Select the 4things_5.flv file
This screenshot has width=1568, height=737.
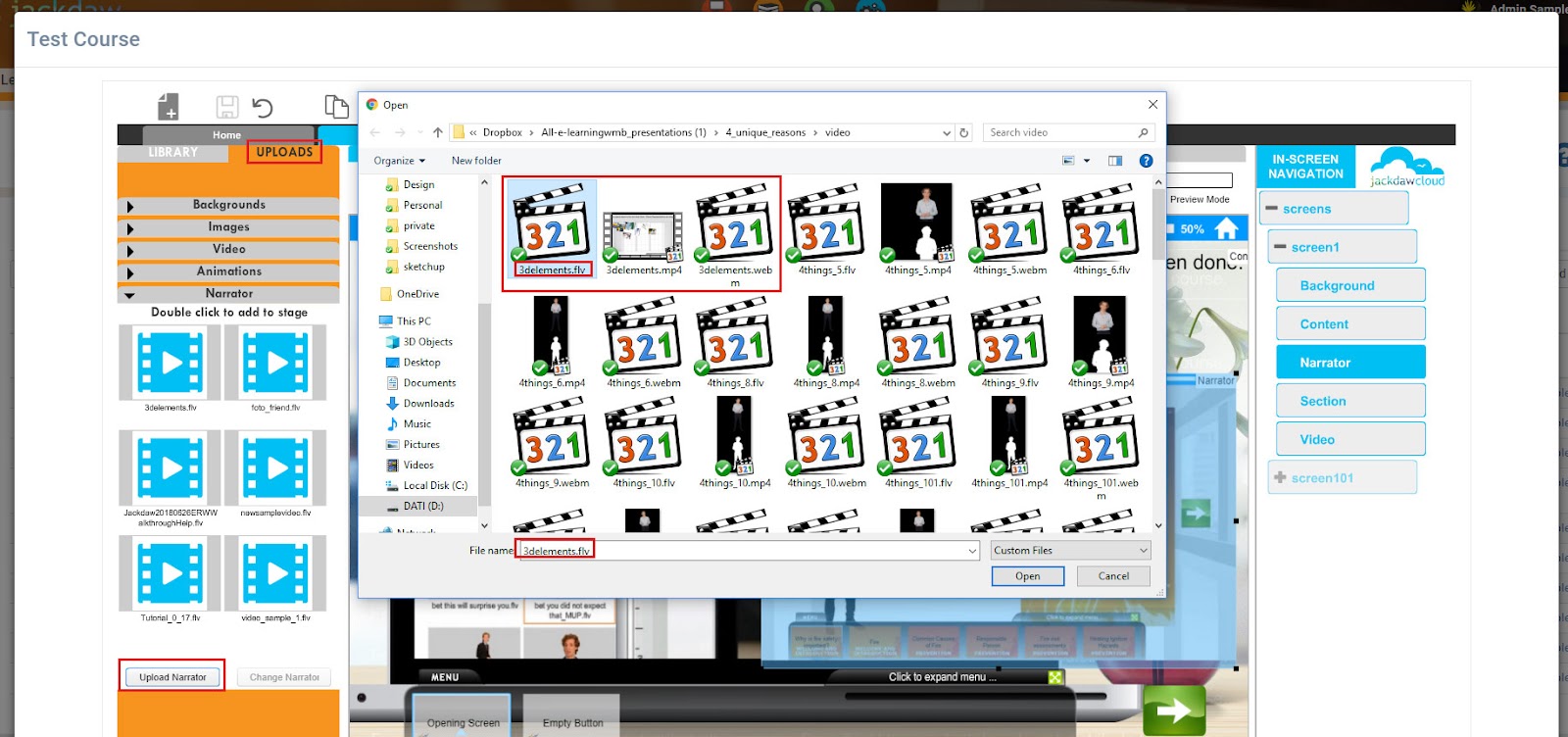point(827,230)
